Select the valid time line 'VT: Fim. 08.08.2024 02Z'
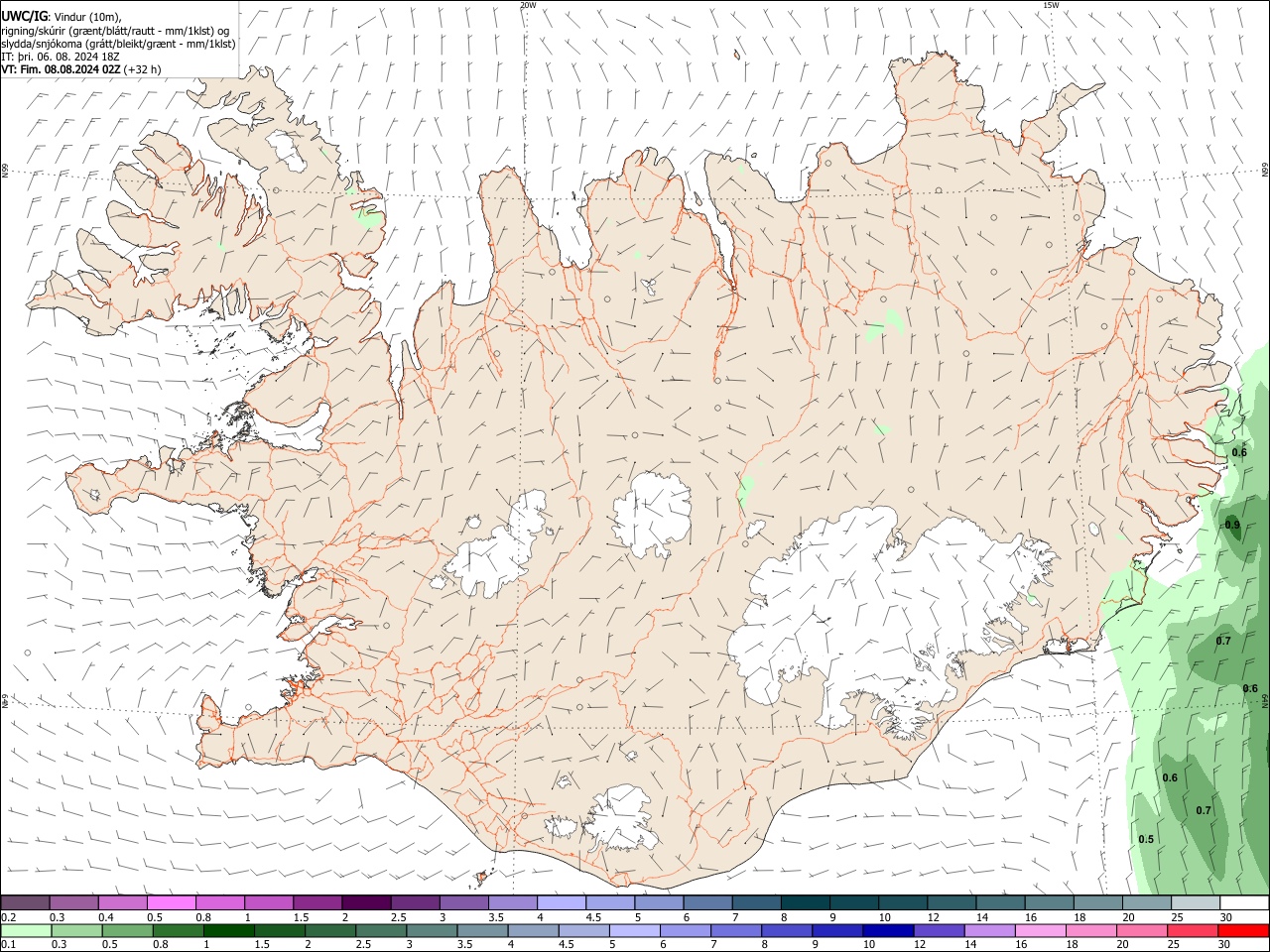The height and width of the screenshot is (952, 1270). tap(62, 69)
